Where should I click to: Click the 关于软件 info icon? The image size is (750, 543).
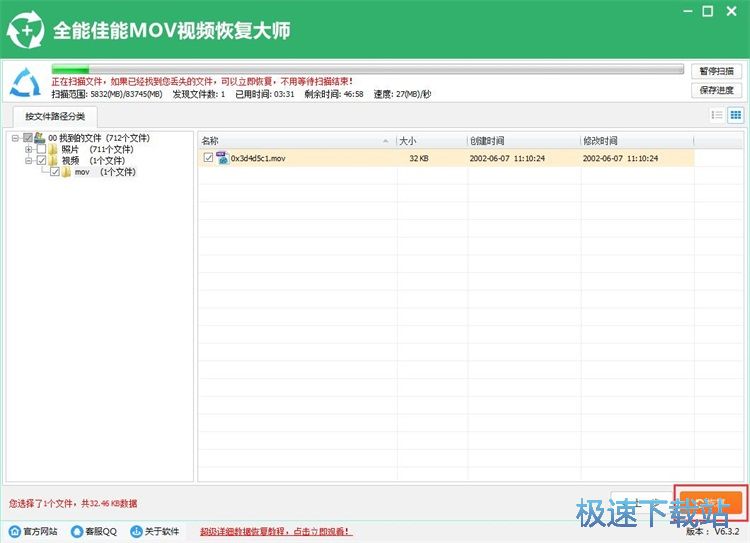click(136, 531)
